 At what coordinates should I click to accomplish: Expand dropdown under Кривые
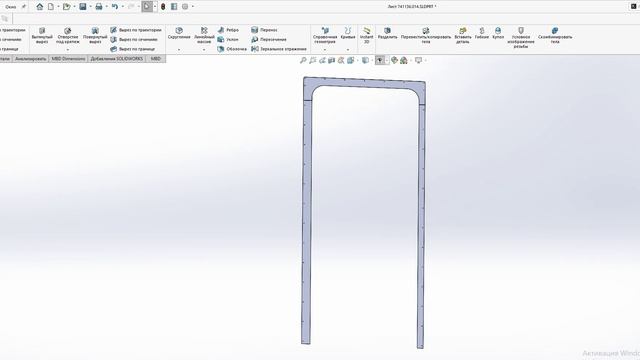coord(348,50)
